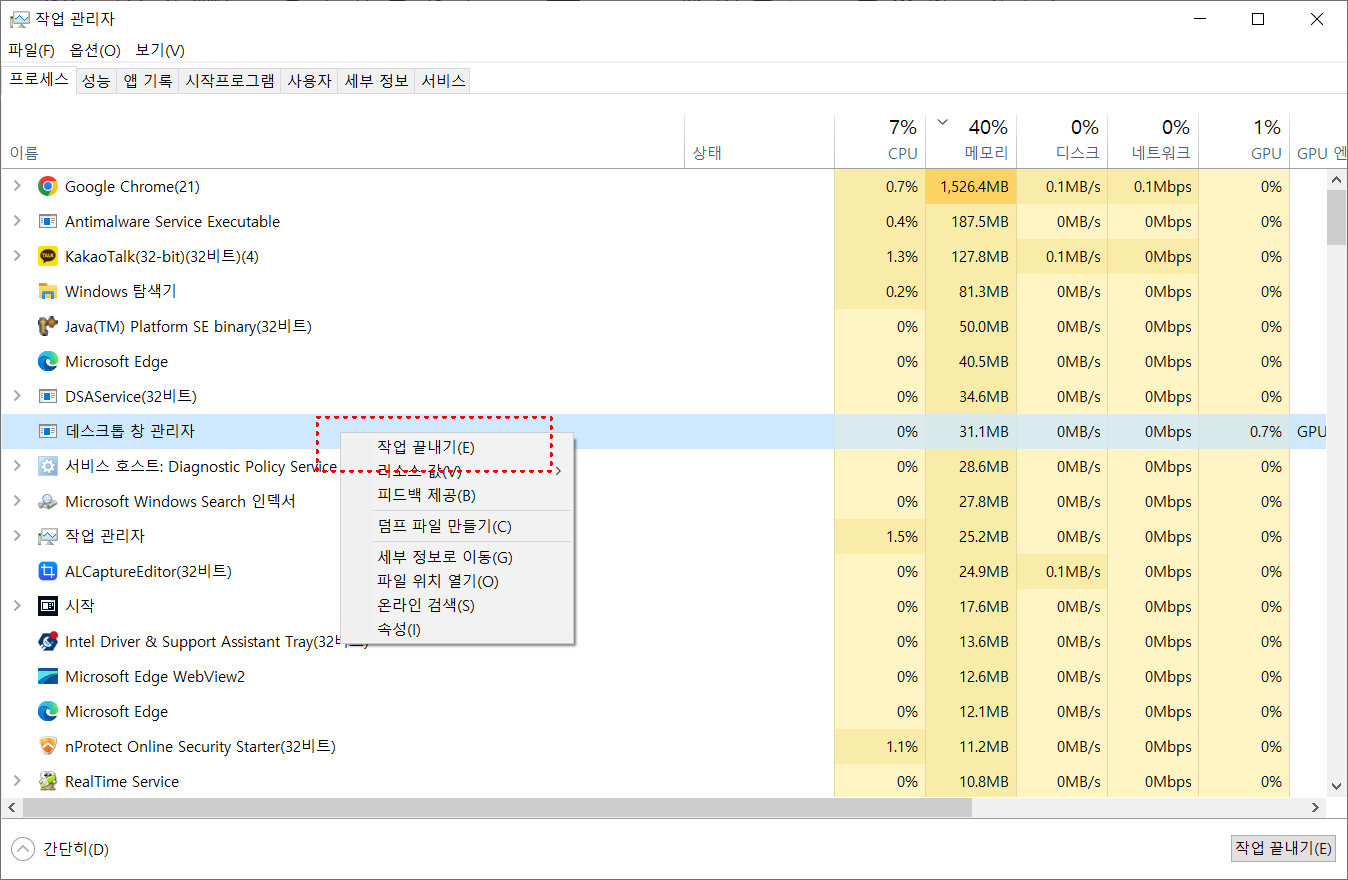This screenshot has width=1348, height=880.
Task: Click the 서비스 호스트 gear icon
Action: click(47, 466)
